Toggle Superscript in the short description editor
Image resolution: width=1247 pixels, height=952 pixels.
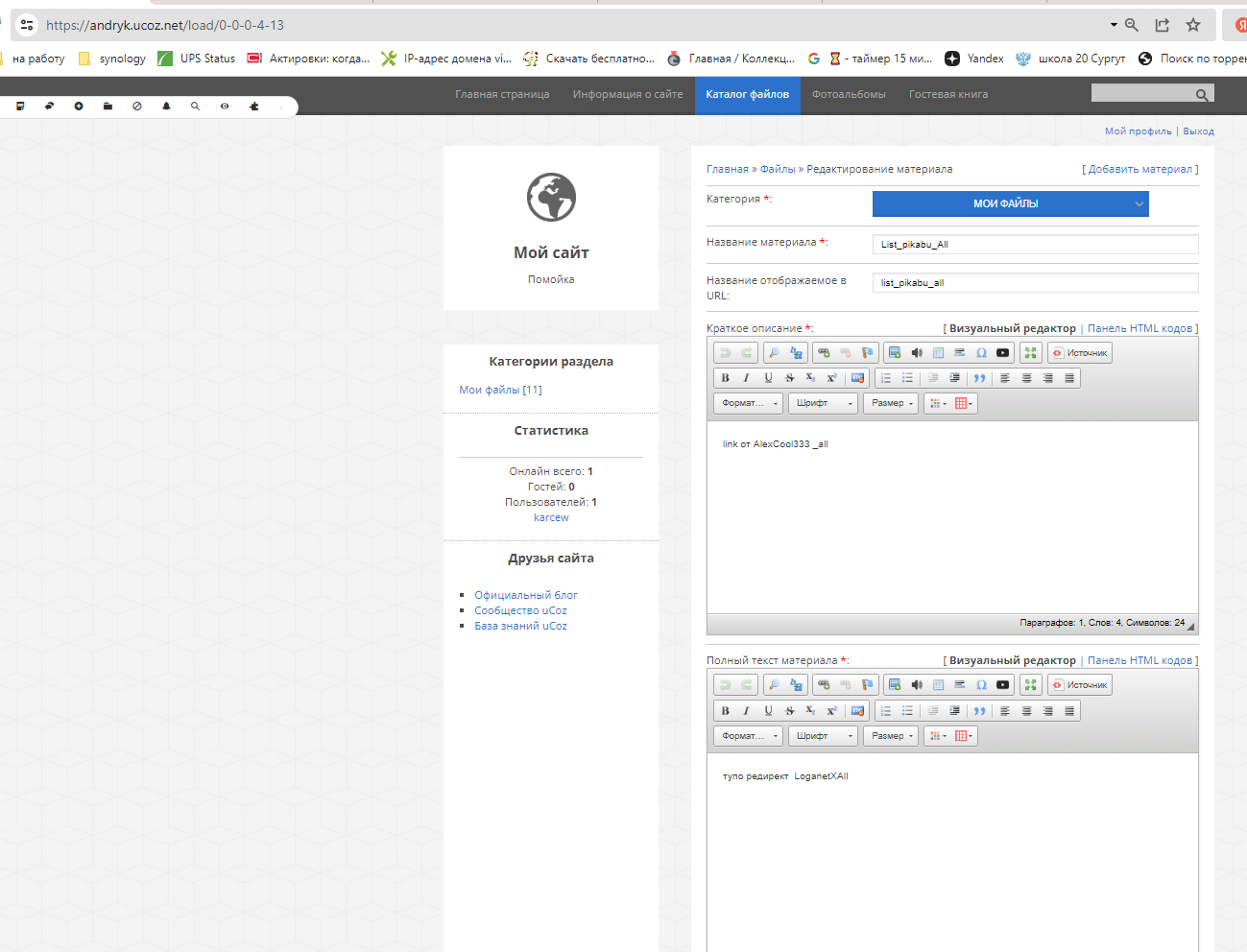[x=832, y=378]
